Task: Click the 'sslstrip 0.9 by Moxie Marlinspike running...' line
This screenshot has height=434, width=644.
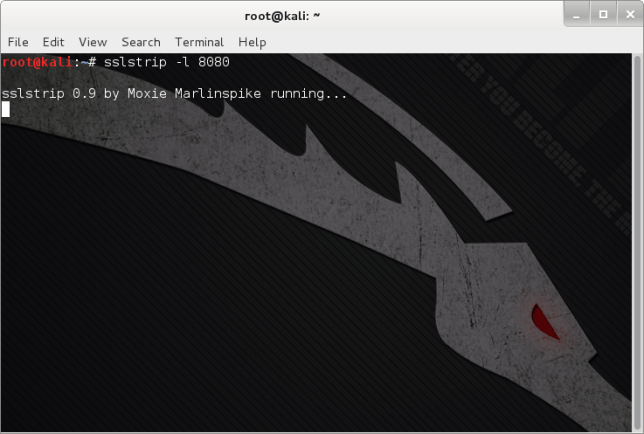Action: coord(174,94)
